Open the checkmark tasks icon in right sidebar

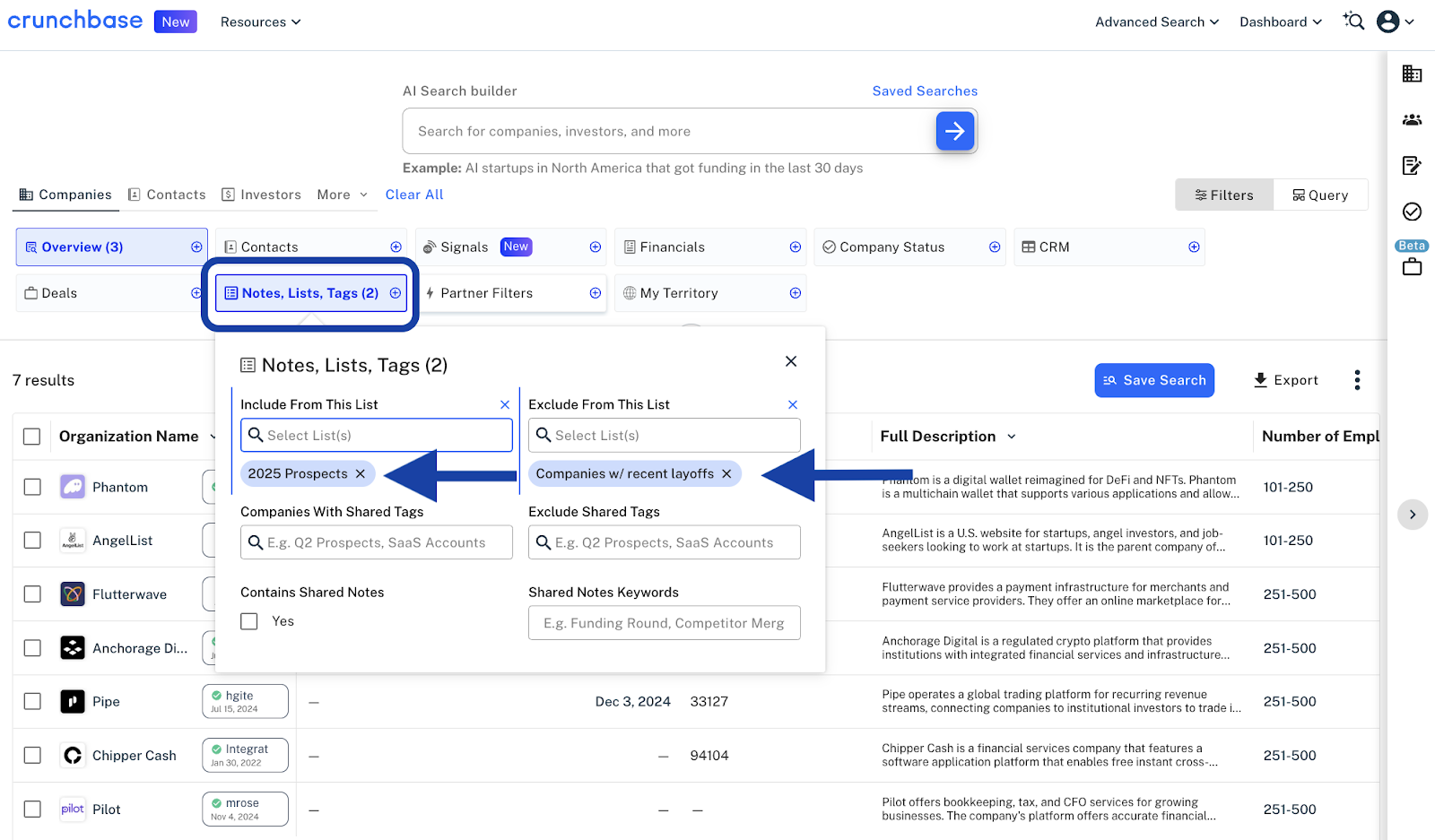(x=1412, y=212)
